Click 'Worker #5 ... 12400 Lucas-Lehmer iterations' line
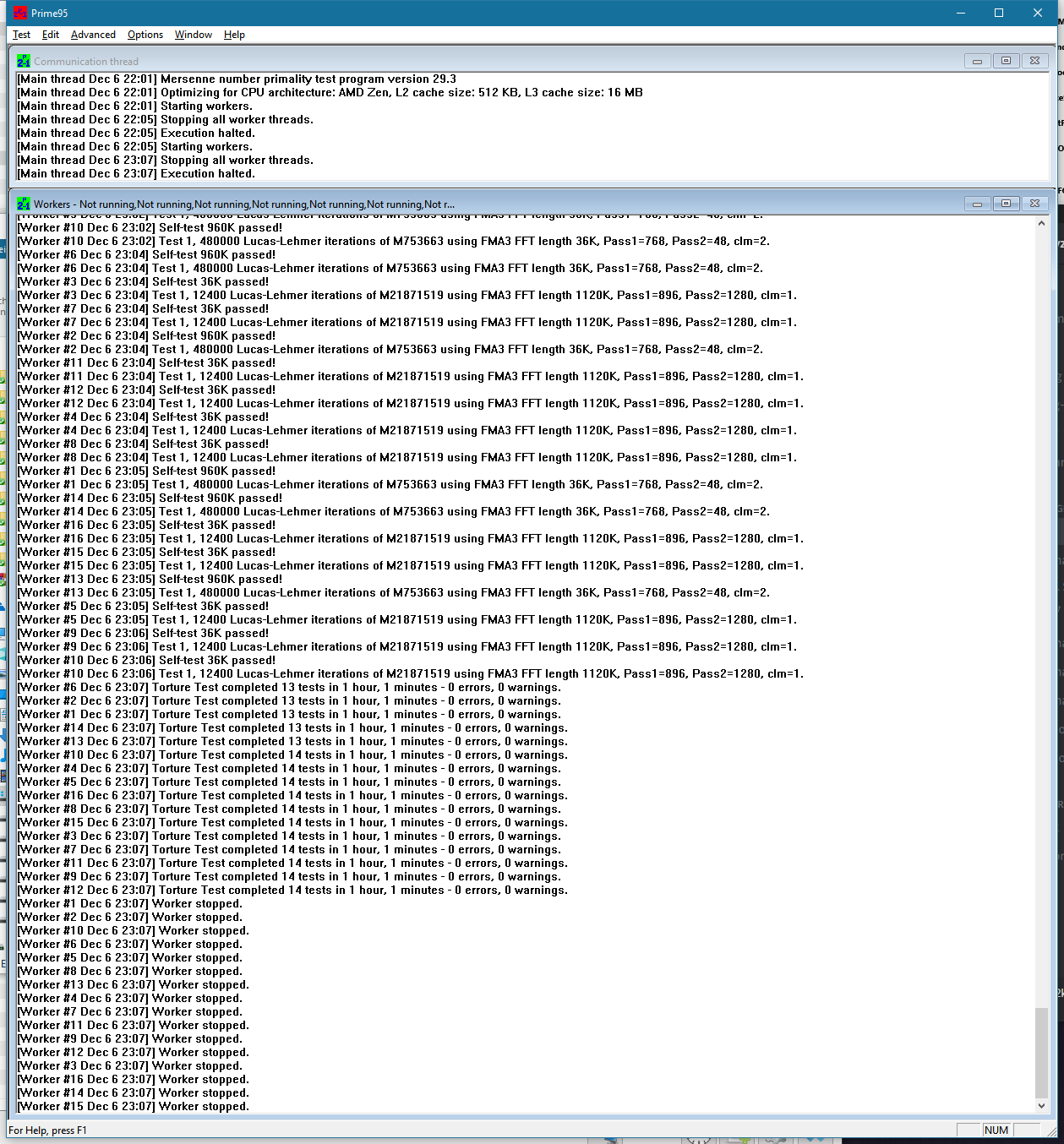Image resolution: width=1064 pixels, height=1144 pixels. (x=407, y=619)
